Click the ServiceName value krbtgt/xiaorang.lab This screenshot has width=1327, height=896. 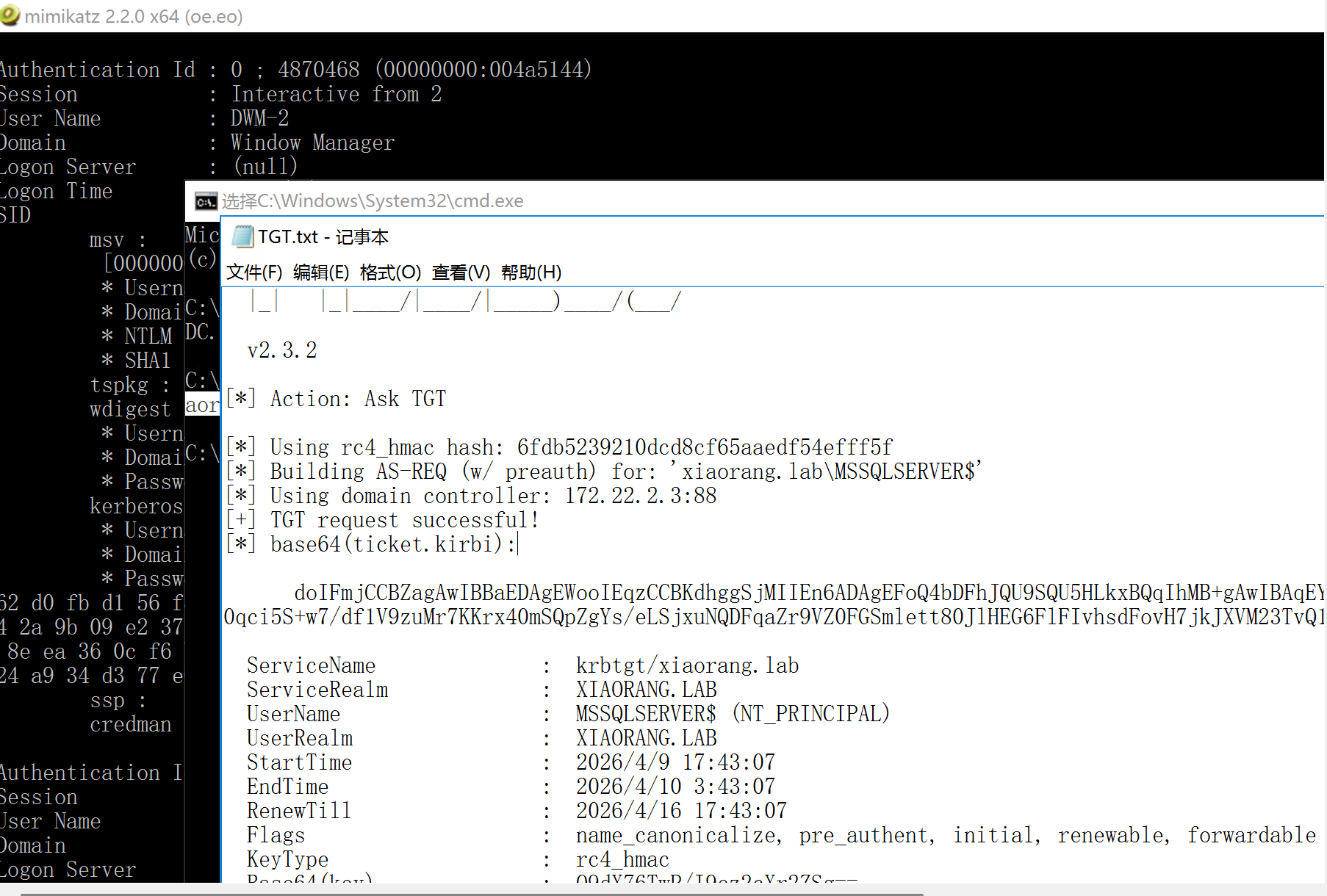click(x=687, y=665)
